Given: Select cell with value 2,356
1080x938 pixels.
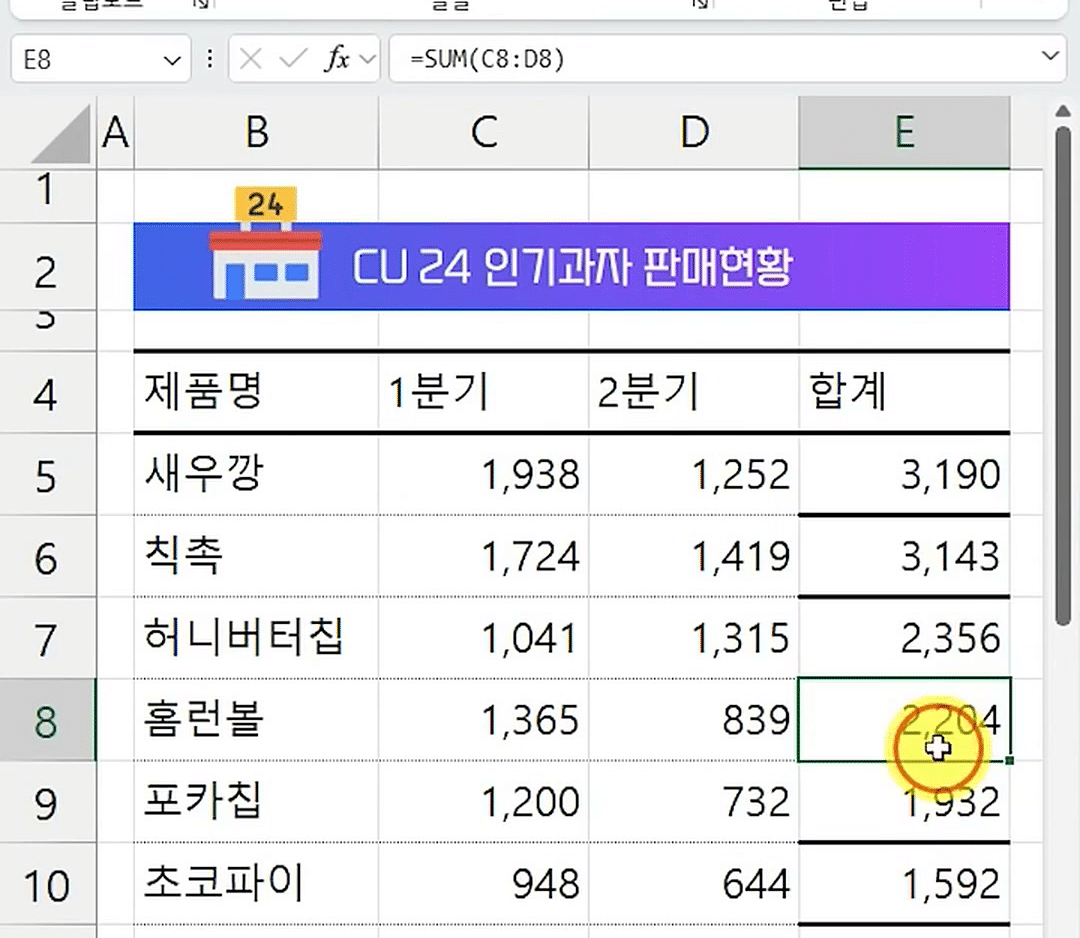Looking at the screenshot, I should 904,638.
